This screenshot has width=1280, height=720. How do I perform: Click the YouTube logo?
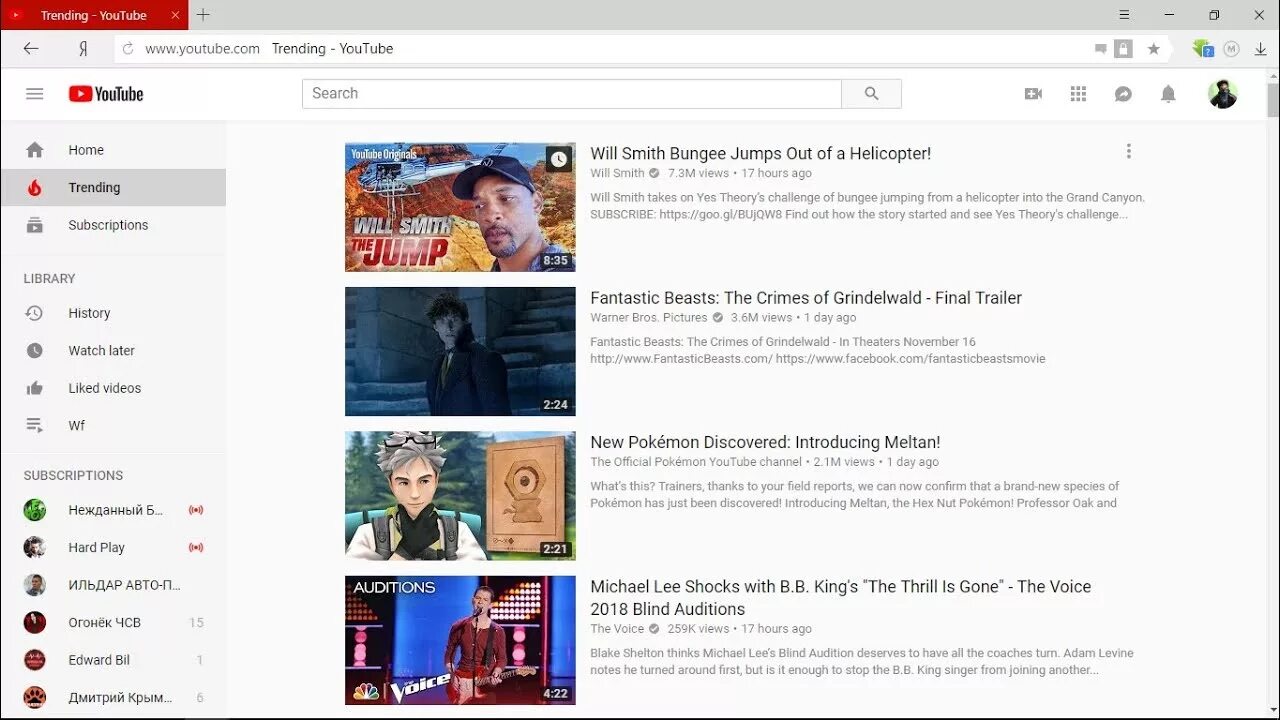pos(106,94)
